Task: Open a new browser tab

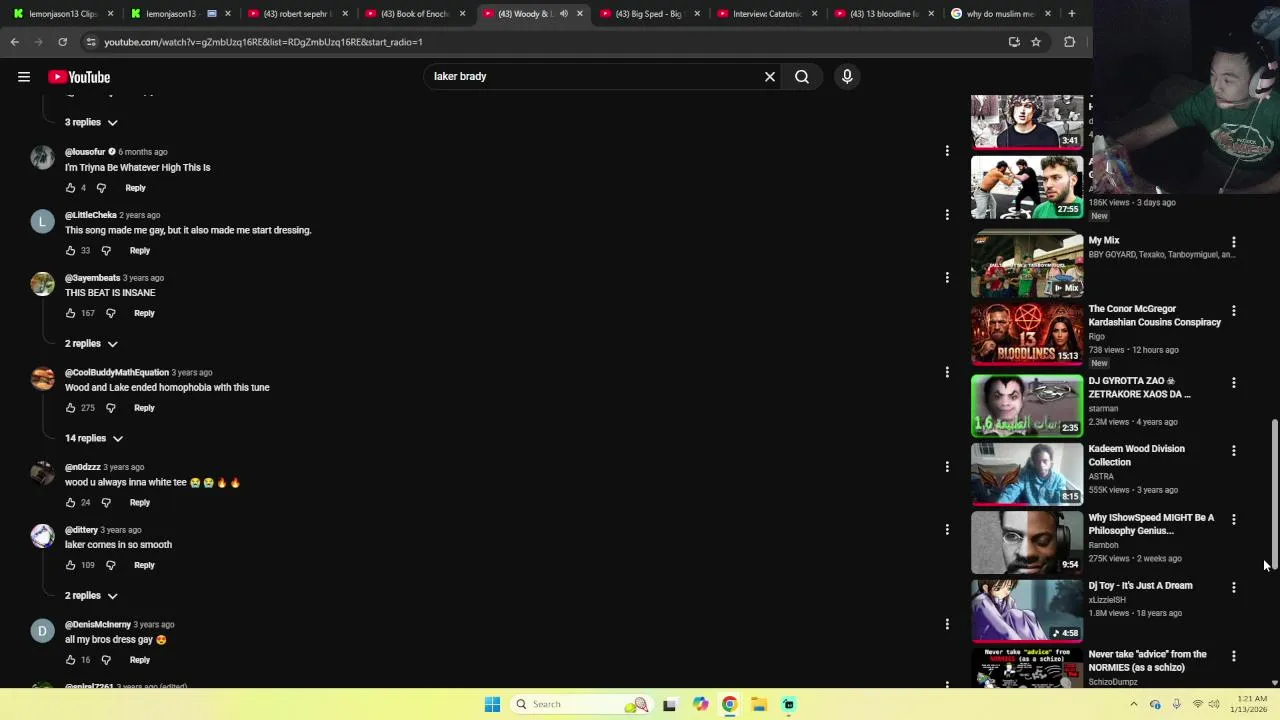Action: point(1072,14)
